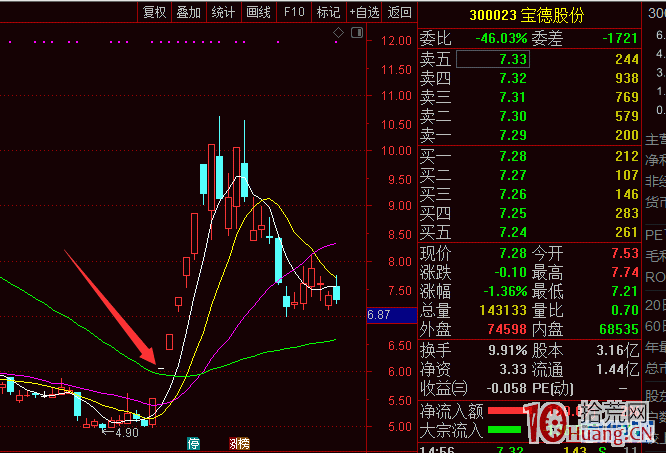Go back with 返回 button
Screen dimensions: 666x453
point(399,12)
